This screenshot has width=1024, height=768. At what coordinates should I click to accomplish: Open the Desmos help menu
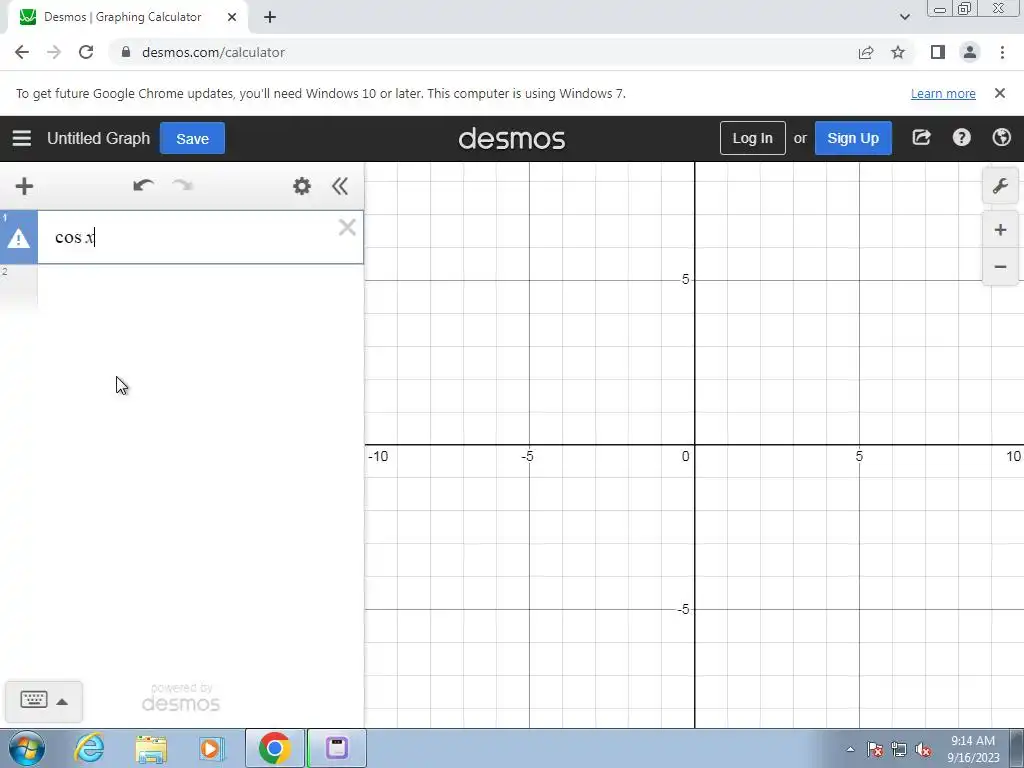pyautogui.click(x=961, y=138)
